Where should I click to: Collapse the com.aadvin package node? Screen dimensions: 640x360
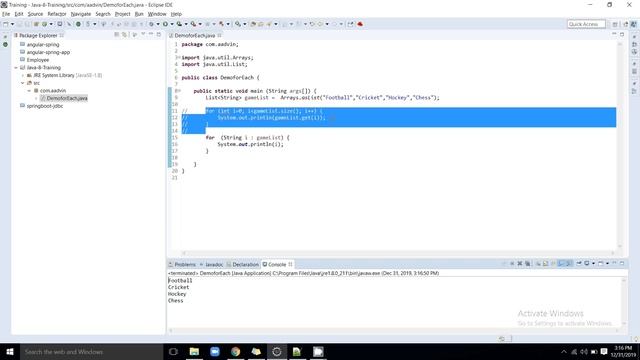(x=29, y=91)
